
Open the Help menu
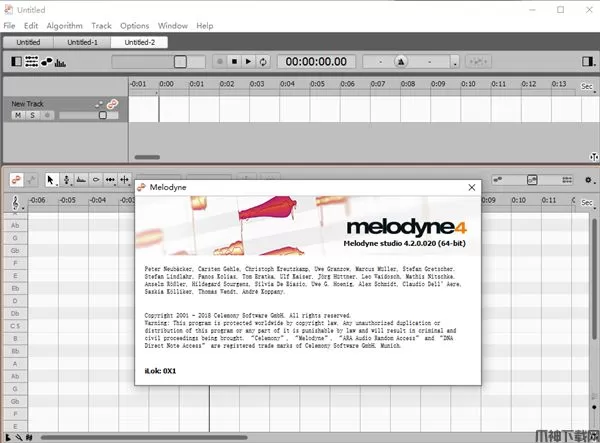click(x=205, y=26)
